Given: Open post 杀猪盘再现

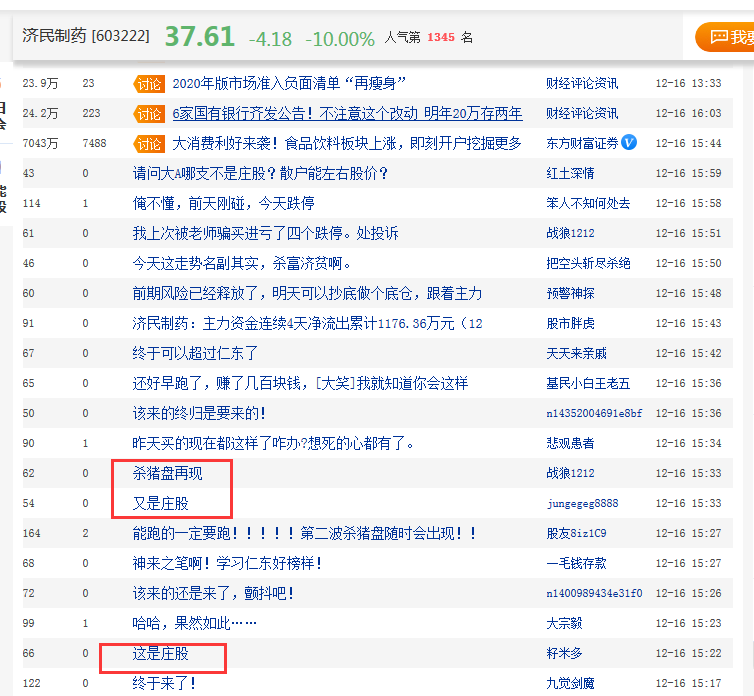Looking at the screenshot, I should [x=167, y=473].
